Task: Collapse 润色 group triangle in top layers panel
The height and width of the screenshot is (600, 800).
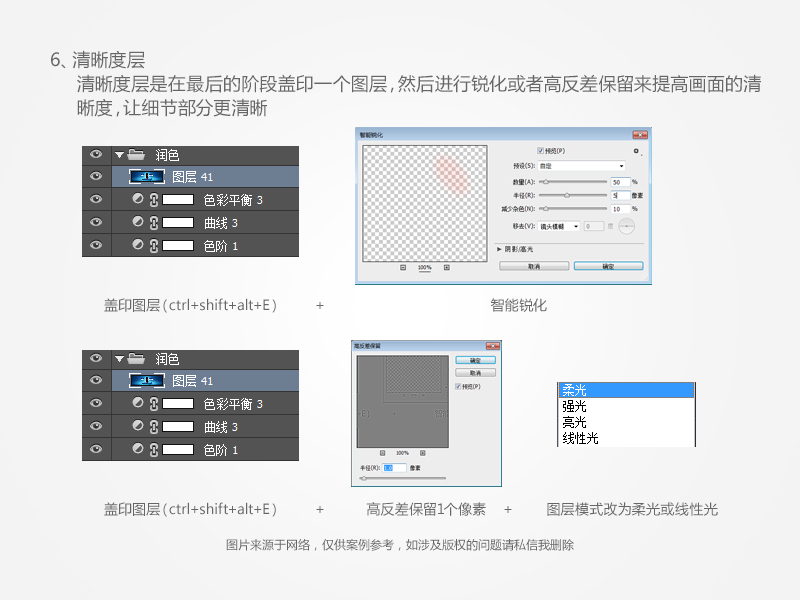Action: pyautogui.click(x=119, y=155)
